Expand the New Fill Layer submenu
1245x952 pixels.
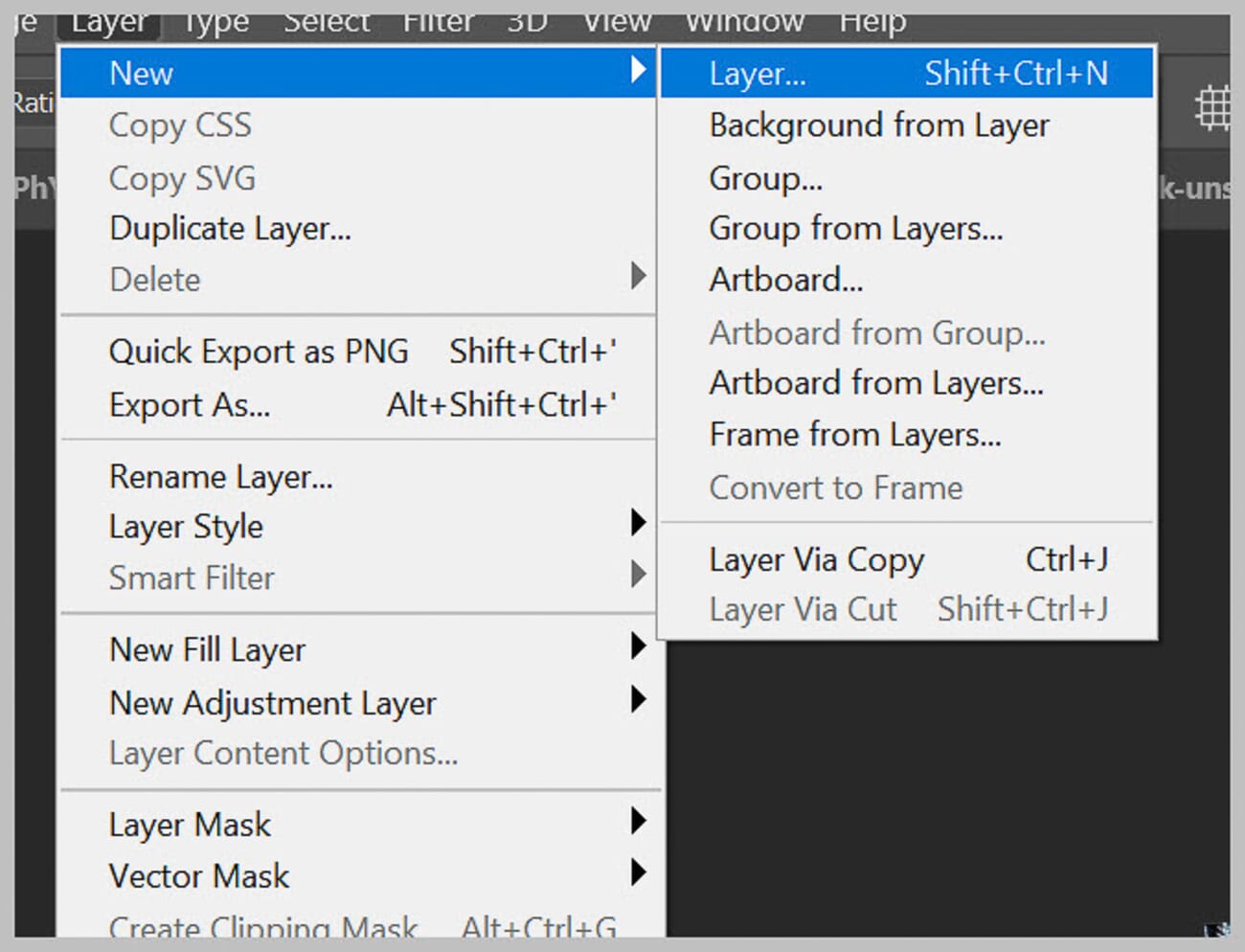coord(639,648)
